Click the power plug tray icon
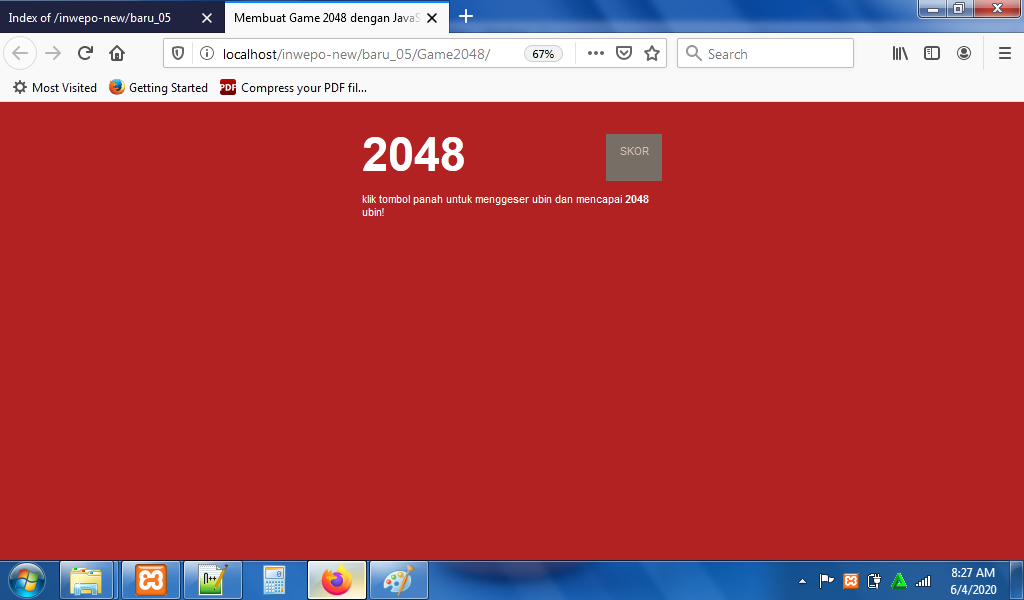1024x600 pixels. 874,580
